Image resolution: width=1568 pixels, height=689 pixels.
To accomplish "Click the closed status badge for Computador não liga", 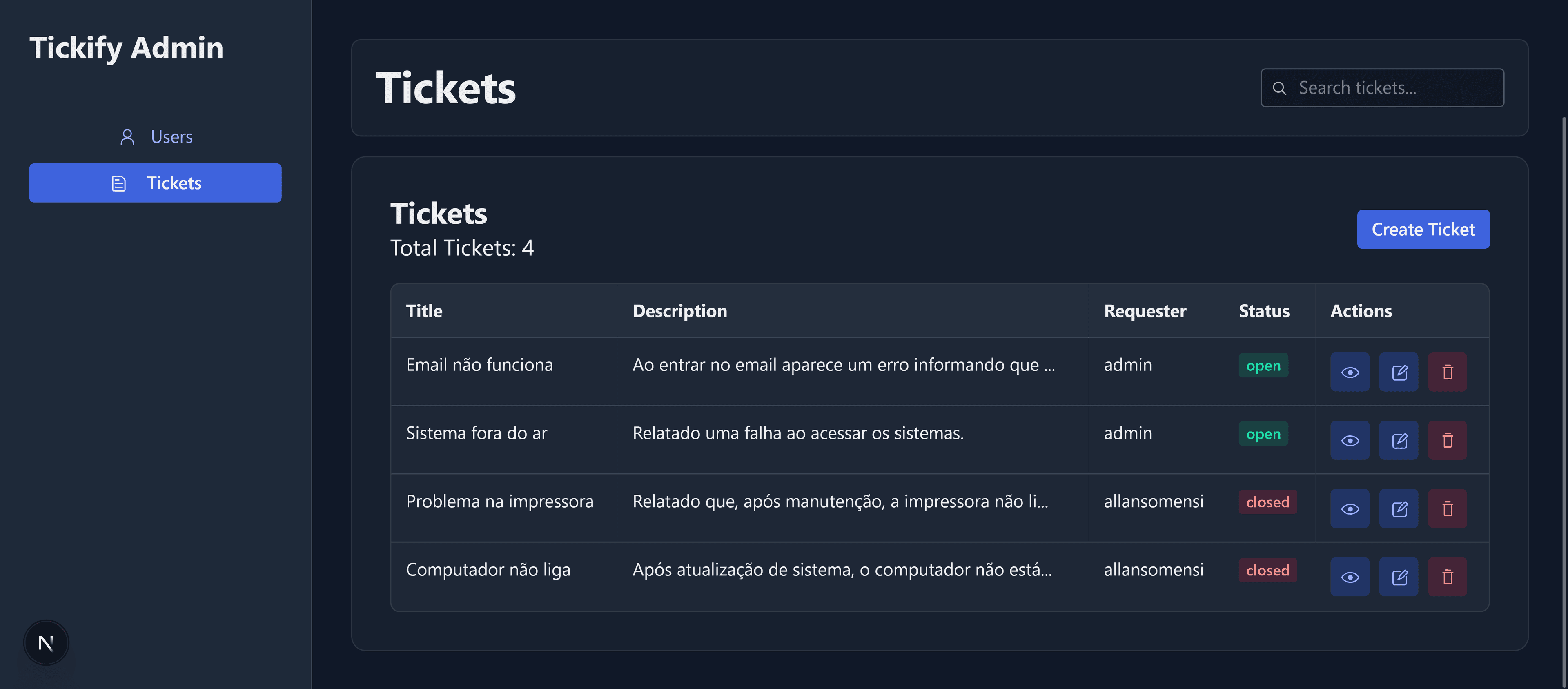I will pos(1267,570).
